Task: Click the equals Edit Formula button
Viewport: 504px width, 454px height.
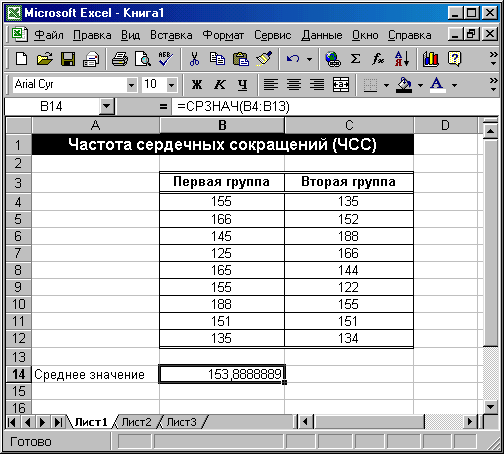Action: coord(163,107)
